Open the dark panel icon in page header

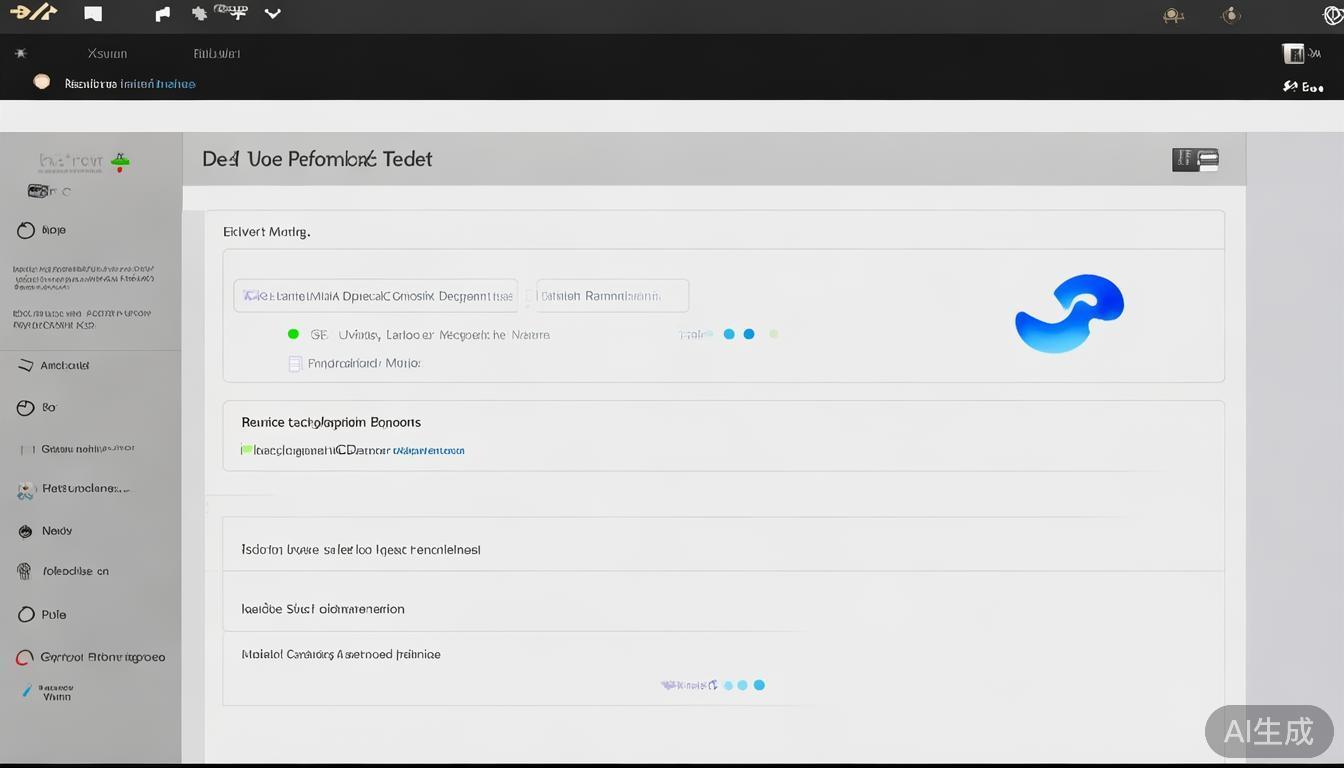point(1195,159)
